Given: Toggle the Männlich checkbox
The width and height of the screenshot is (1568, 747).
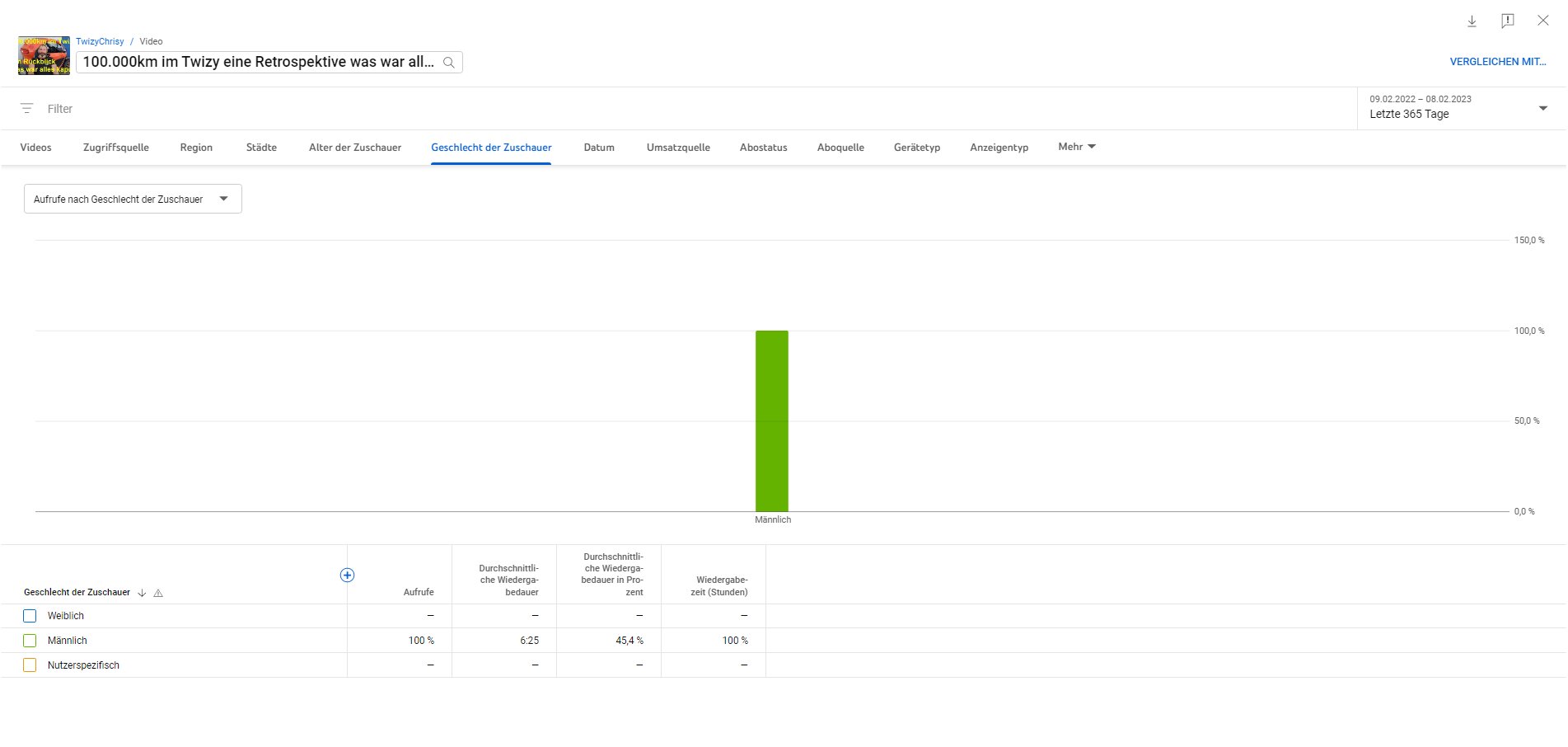Looking at the screenshot, I should 30,641.
